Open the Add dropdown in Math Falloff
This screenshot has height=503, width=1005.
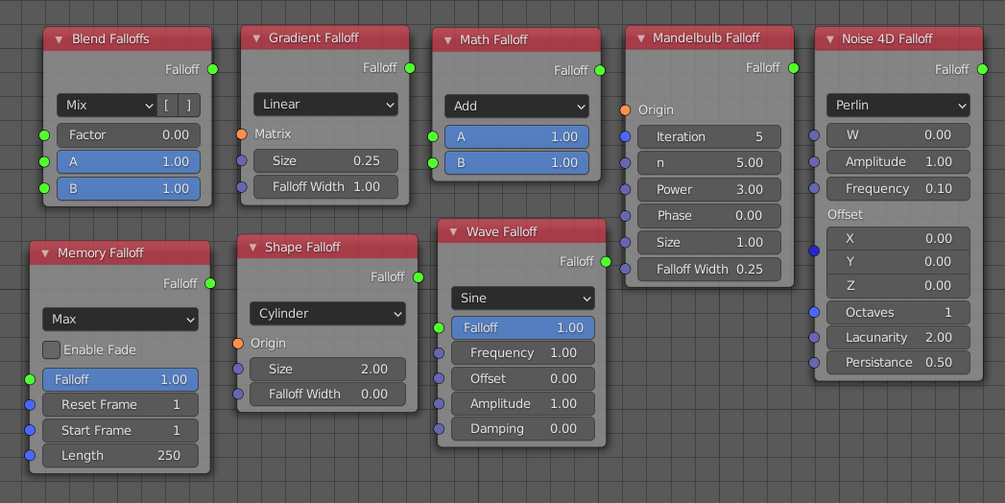pyautogui.click(x=517, y=106)
